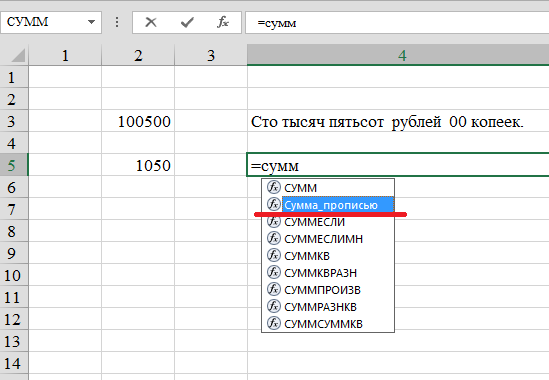Click the fx icon beside СУММСУММКВ
The image size is (549, 380).
pos(274,323)
